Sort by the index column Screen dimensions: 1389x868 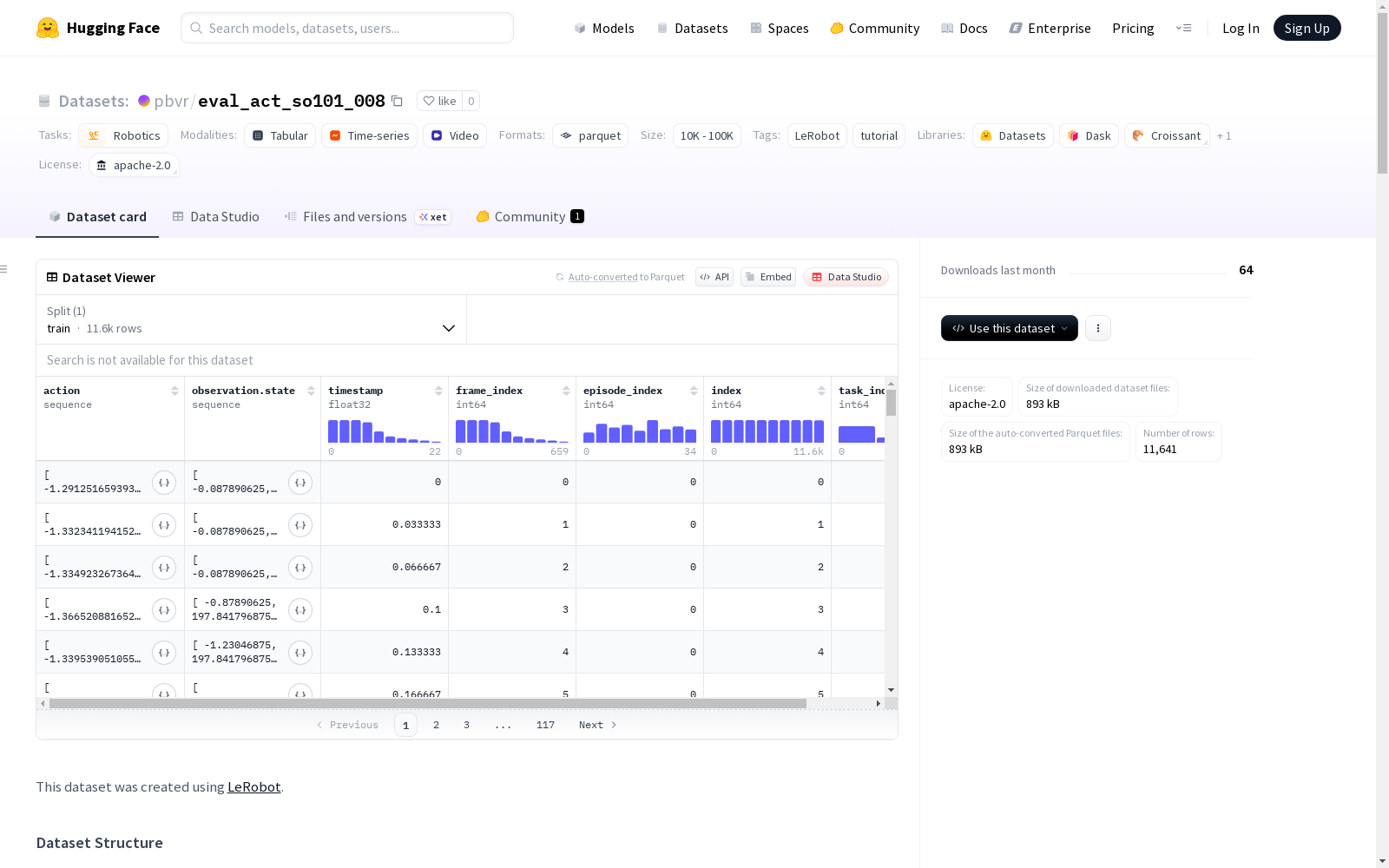click(821, 391)
